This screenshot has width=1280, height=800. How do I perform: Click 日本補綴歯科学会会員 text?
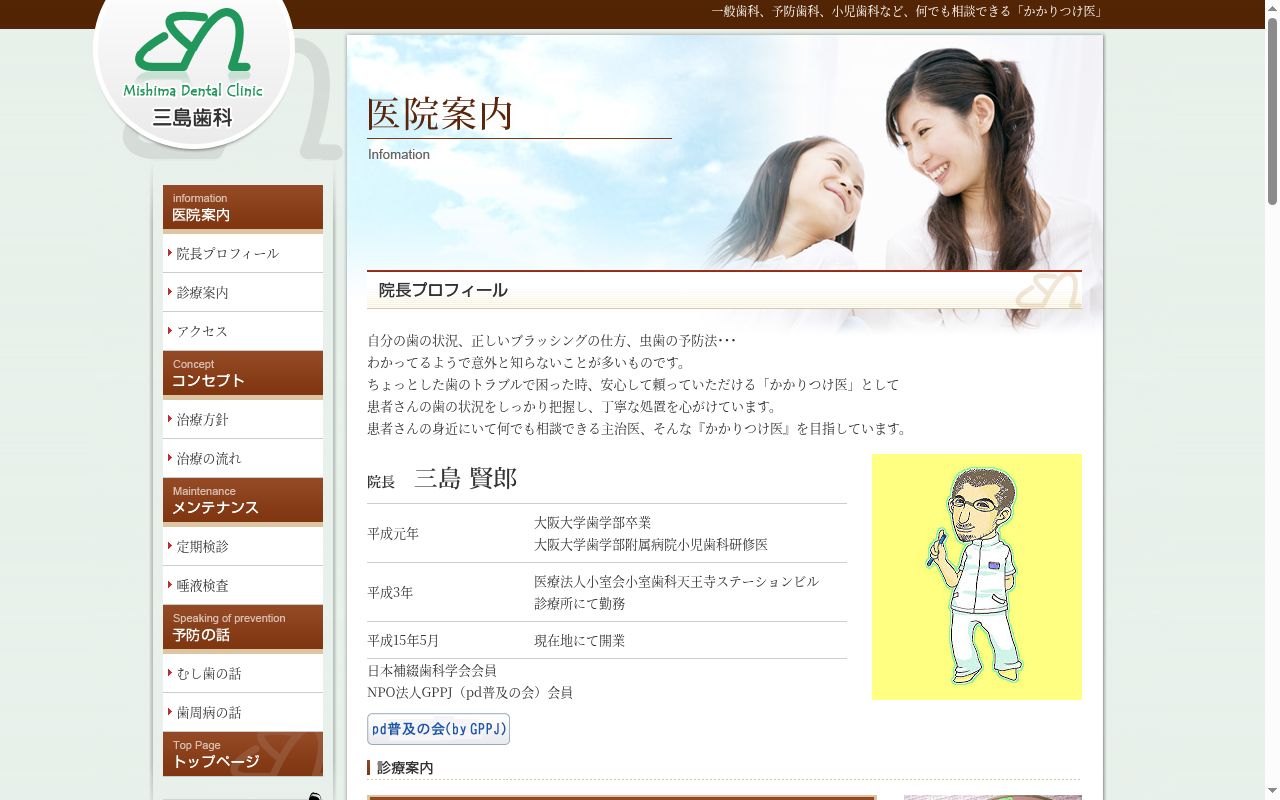[432, 670]
